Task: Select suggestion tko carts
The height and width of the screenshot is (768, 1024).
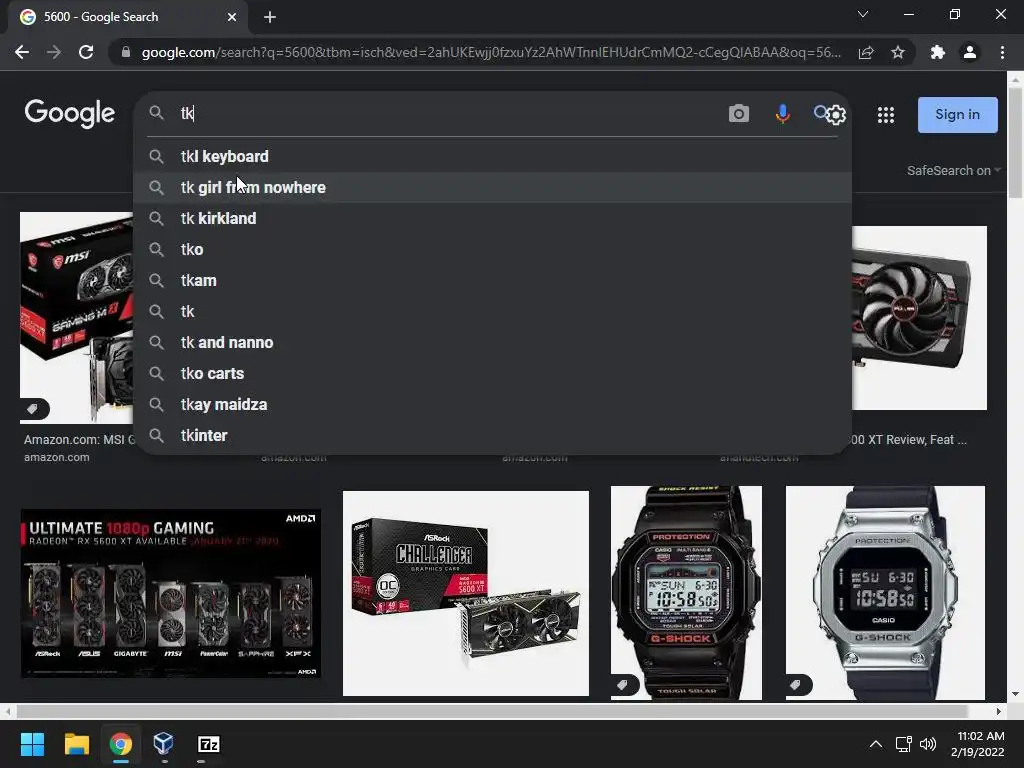Action: click(x=492, y=374)
